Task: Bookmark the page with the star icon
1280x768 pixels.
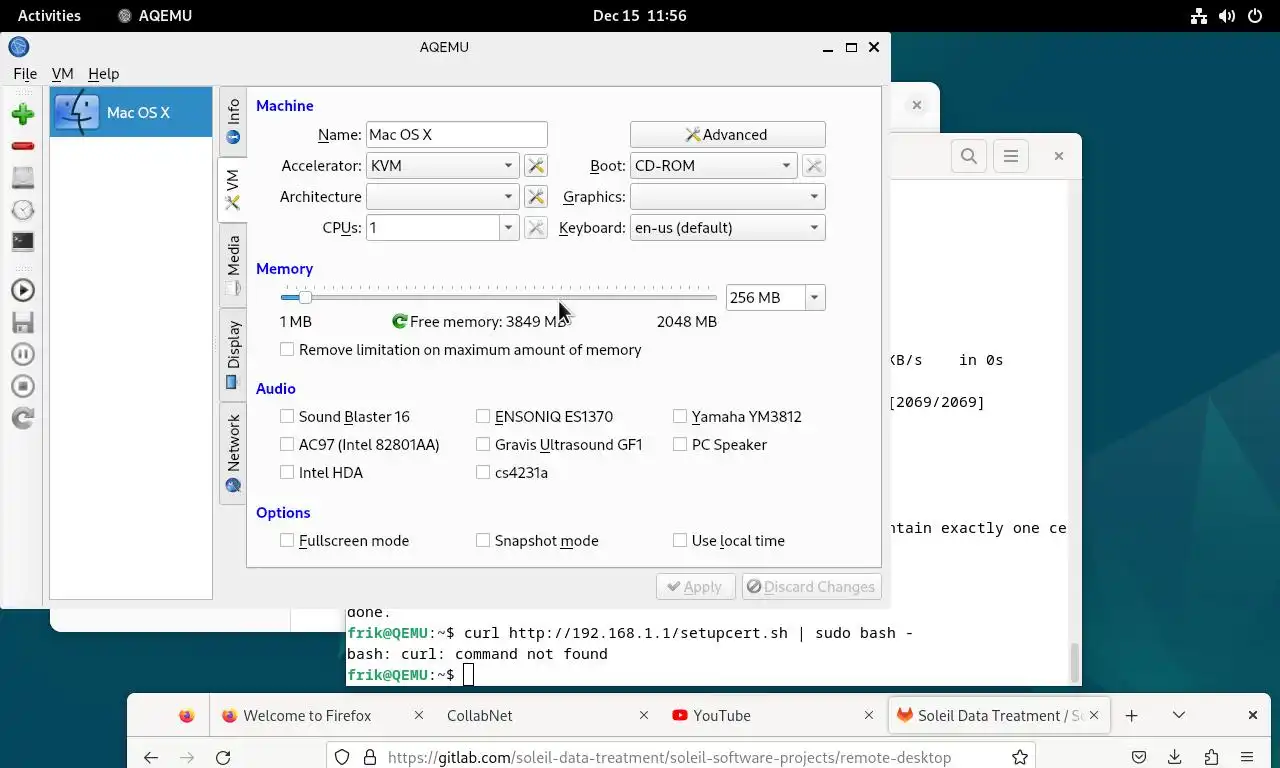Action: (x=1020, y=757)
